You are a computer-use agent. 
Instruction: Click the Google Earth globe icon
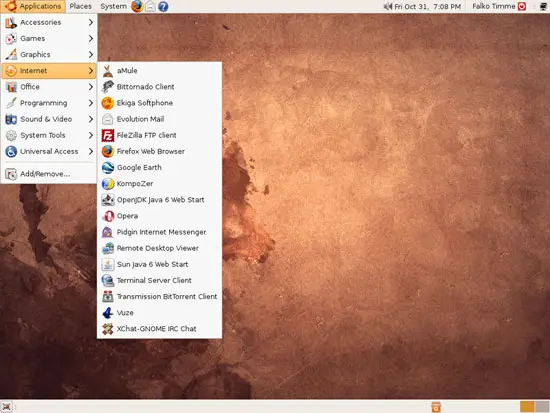pyautogui.click(x=108, y=167)
